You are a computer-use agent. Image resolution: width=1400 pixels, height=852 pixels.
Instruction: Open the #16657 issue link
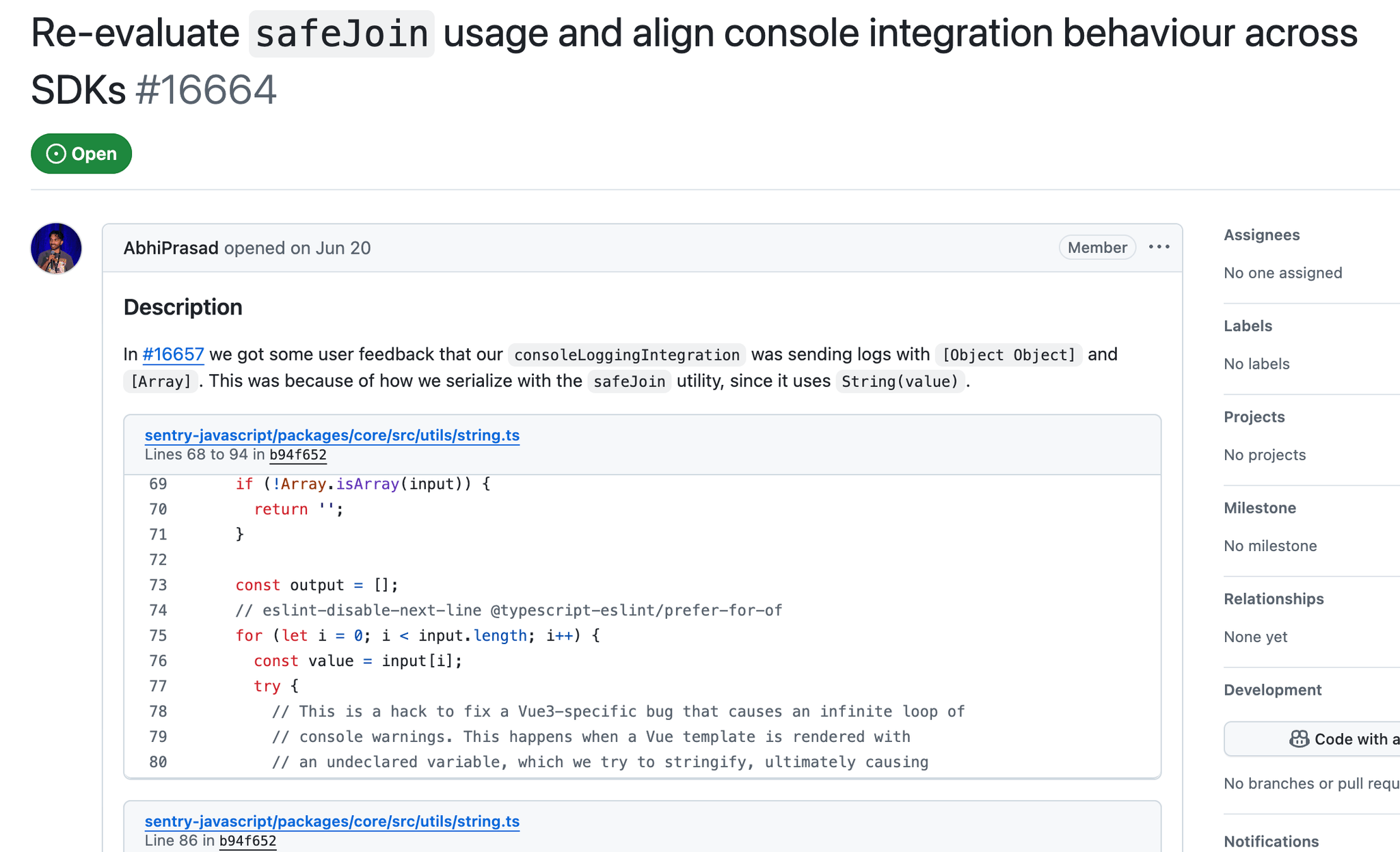point(173,354)
